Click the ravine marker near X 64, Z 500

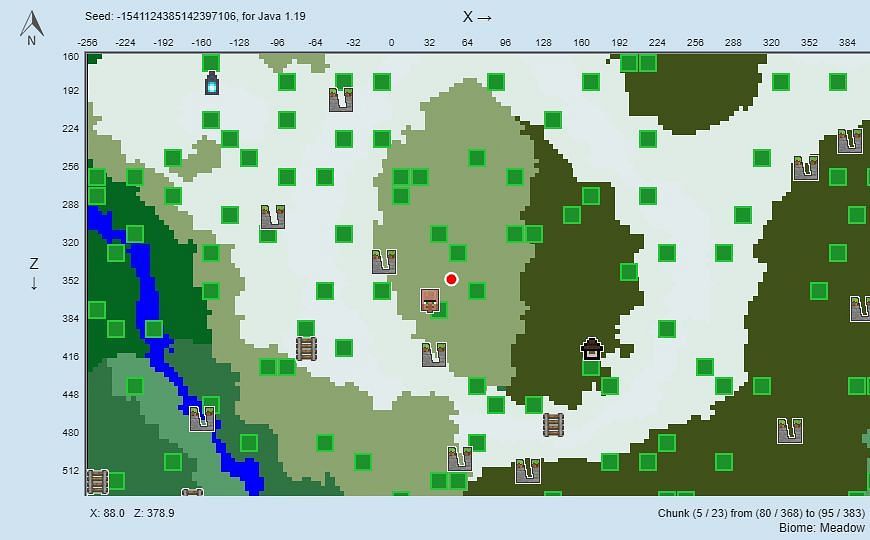click(x=460, y=458)
